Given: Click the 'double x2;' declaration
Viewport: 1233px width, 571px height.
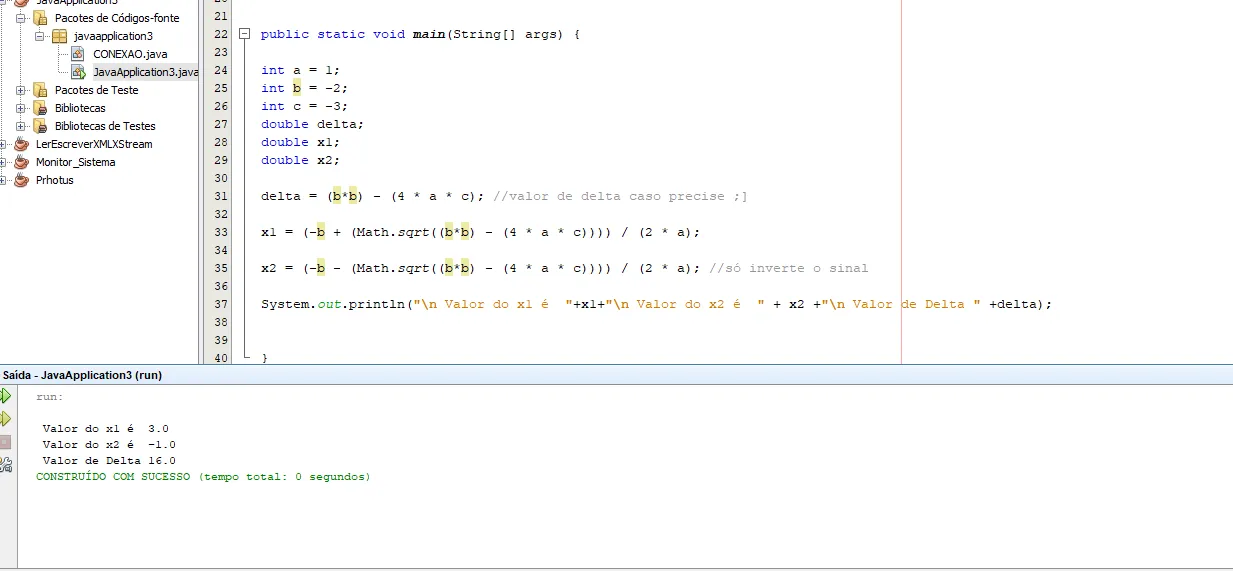Looking at the screenshot, I should (301, 160).
